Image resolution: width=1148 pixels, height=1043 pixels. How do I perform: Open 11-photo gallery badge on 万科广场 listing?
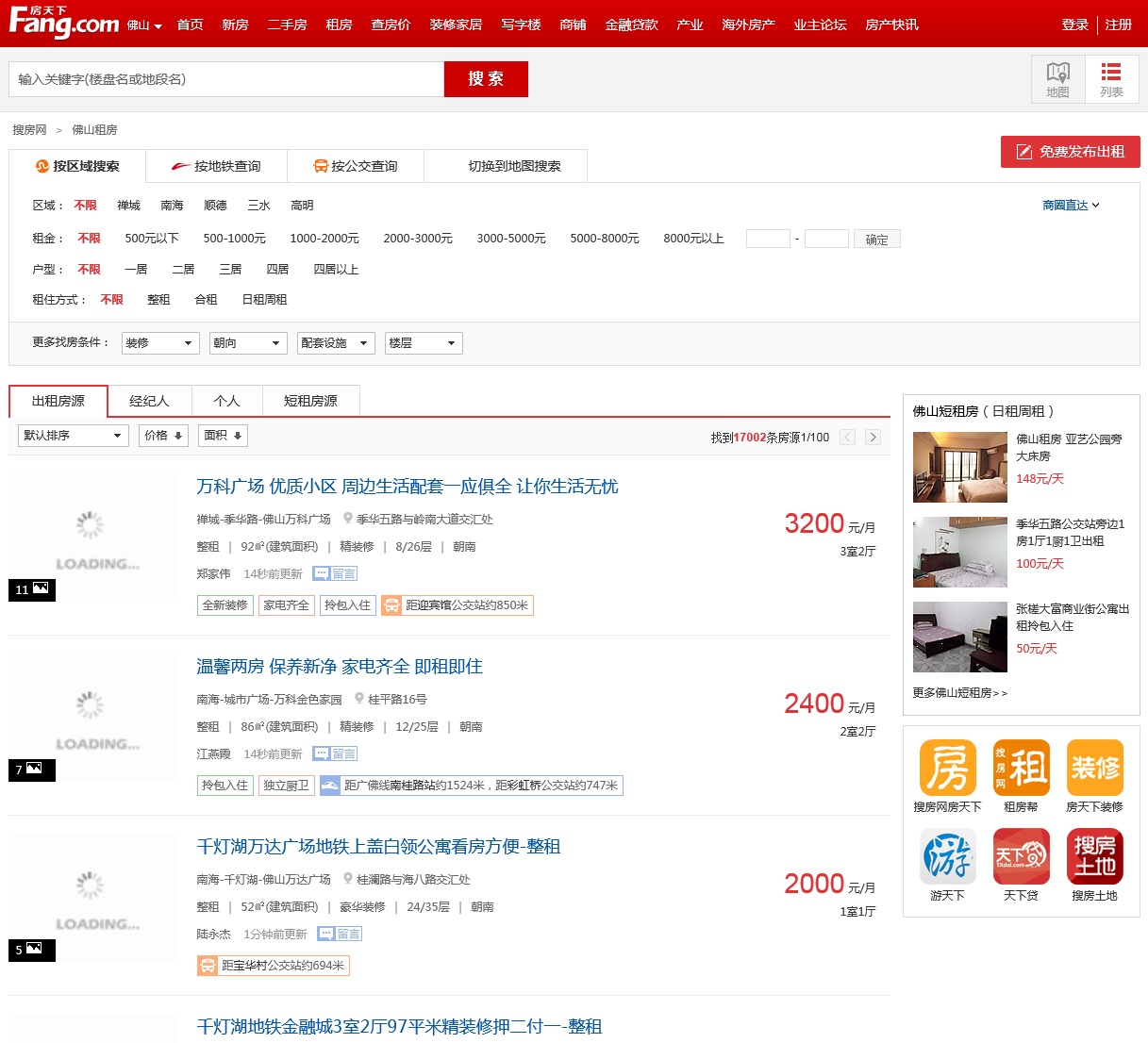32,589
